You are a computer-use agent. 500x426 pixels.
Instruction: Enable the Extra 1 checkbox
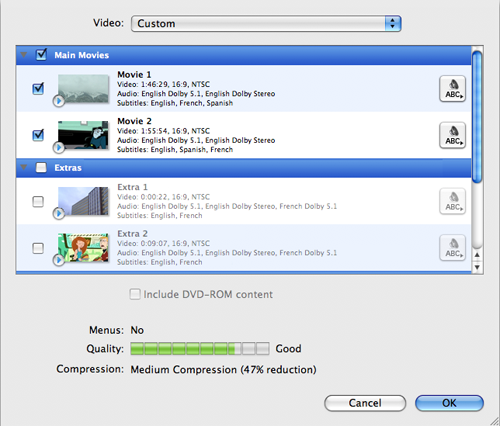38,201
